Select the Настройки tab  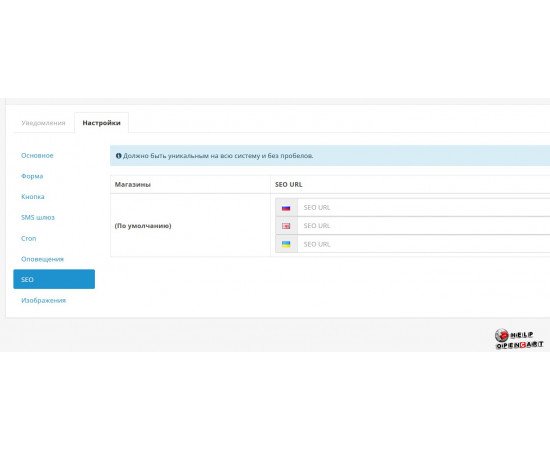point(101,123)
